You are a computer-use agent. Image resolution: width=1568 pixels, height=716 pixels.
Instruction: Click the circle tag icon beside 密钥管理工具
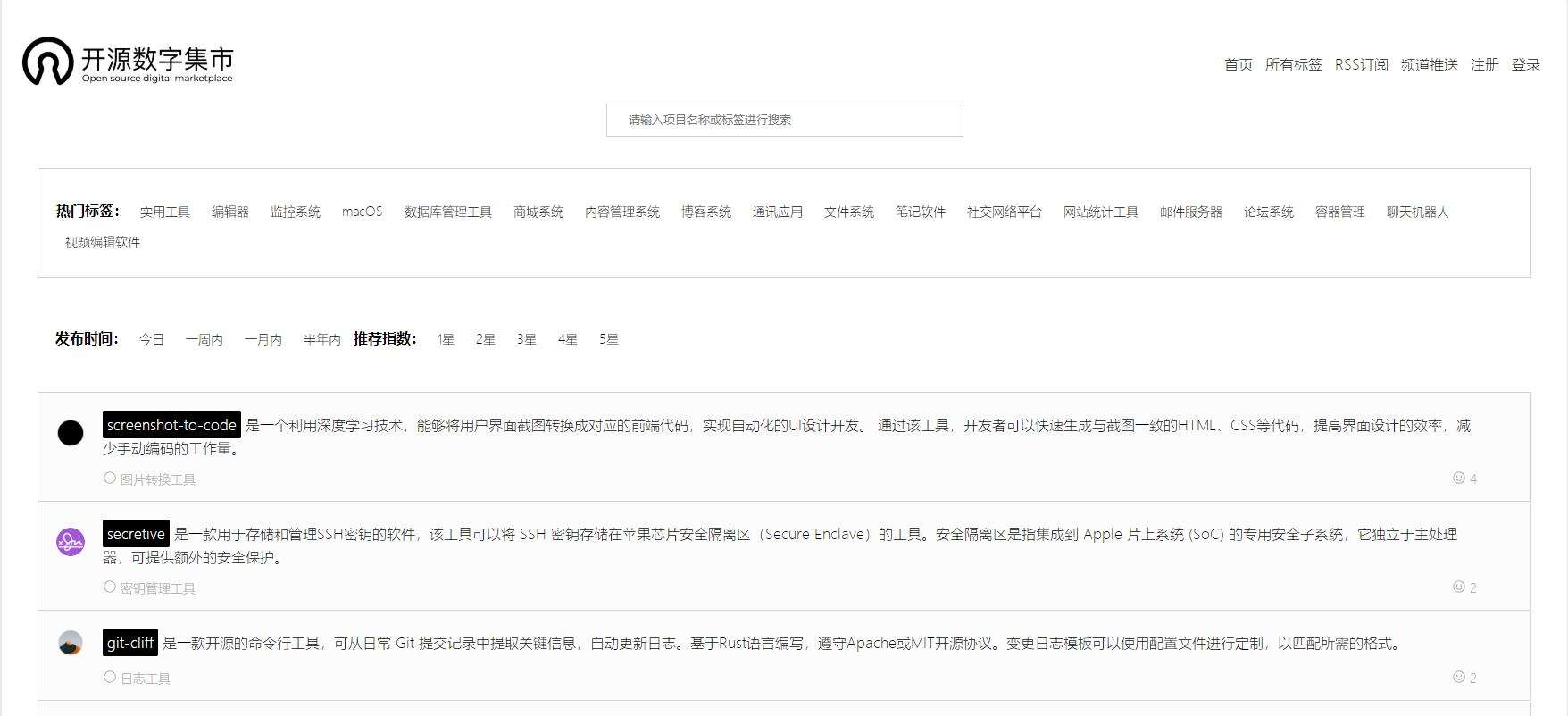click(x=110, y=587)
